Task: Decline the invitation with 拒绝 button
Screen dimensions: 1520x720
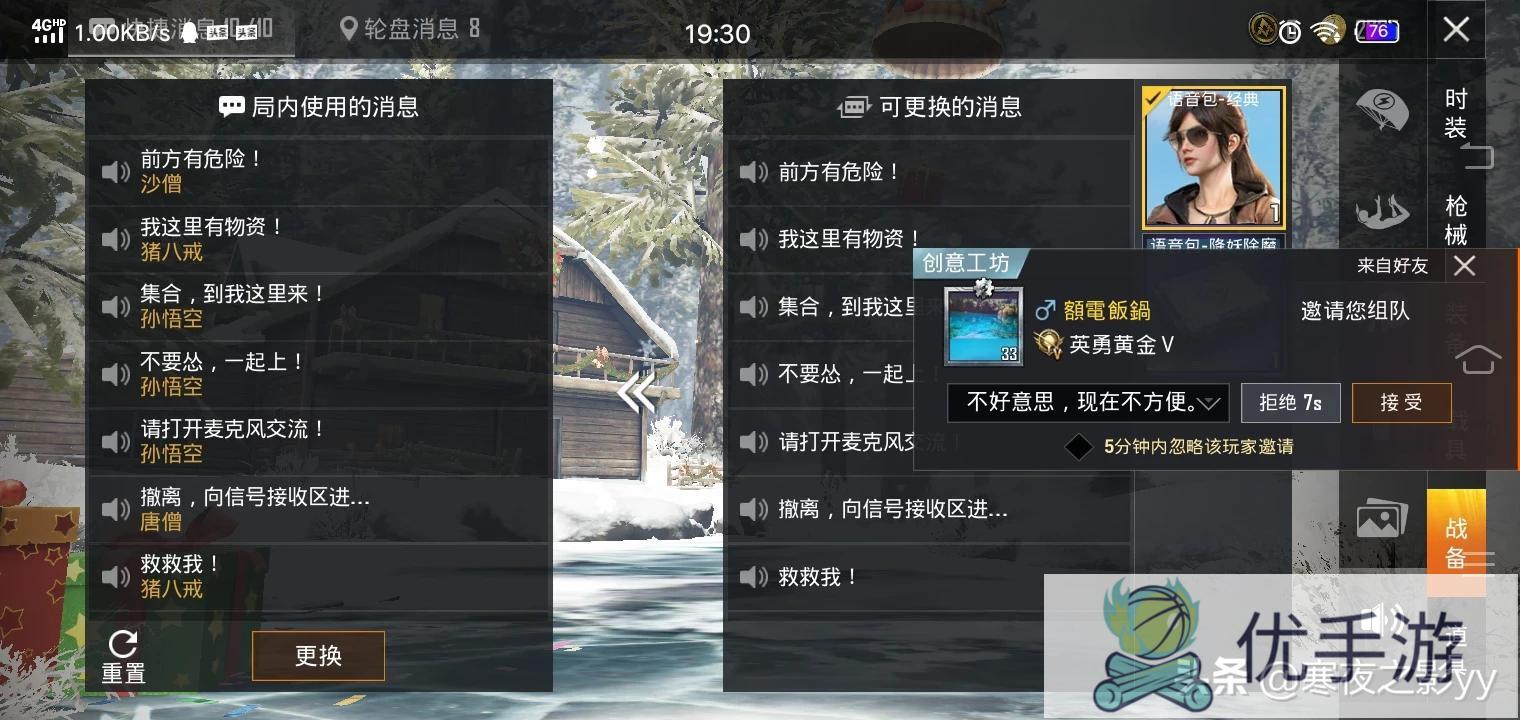Action: 1290,403
